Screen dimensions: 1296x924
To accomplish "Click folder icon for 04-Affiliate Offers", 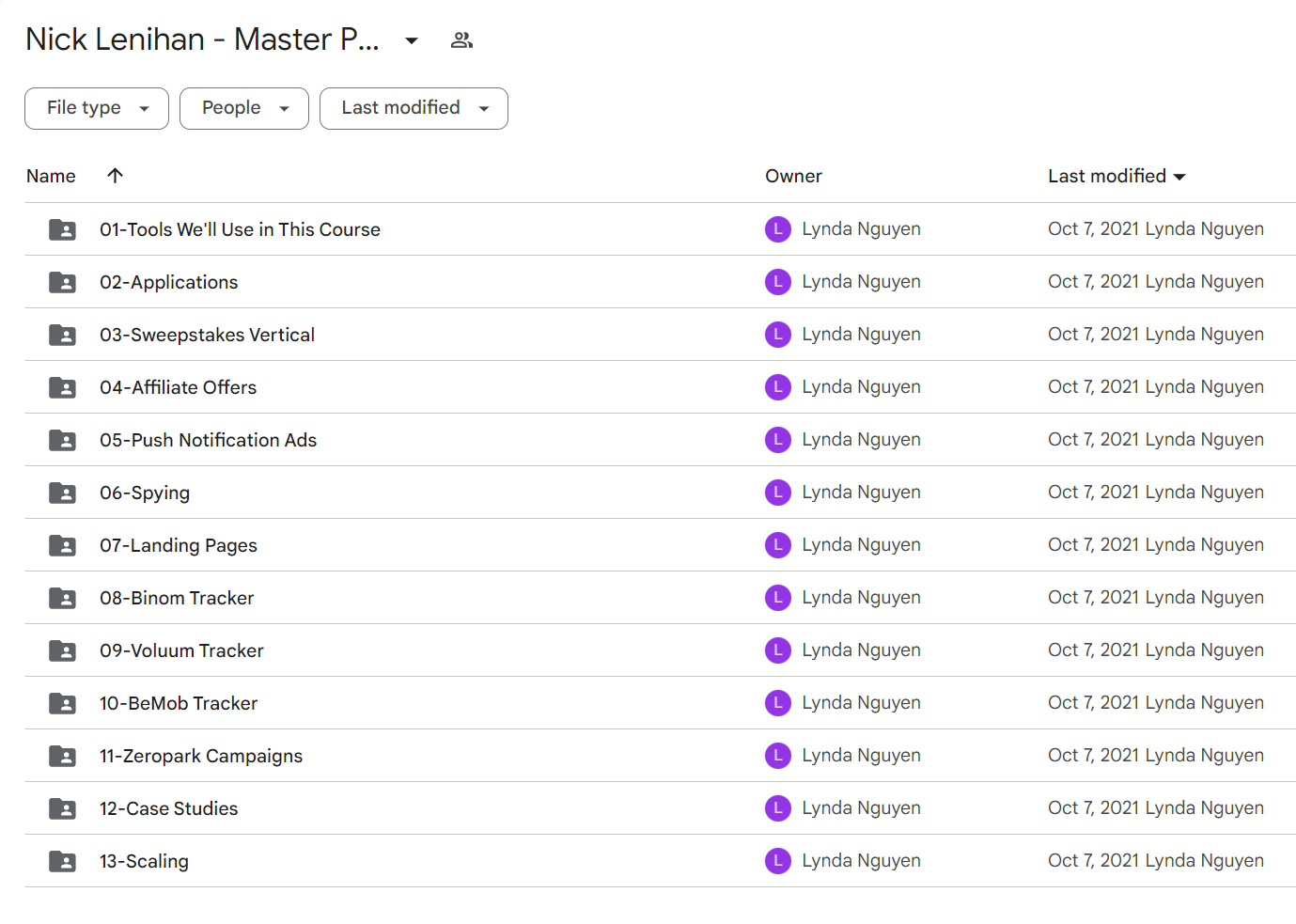I will 63,387.
